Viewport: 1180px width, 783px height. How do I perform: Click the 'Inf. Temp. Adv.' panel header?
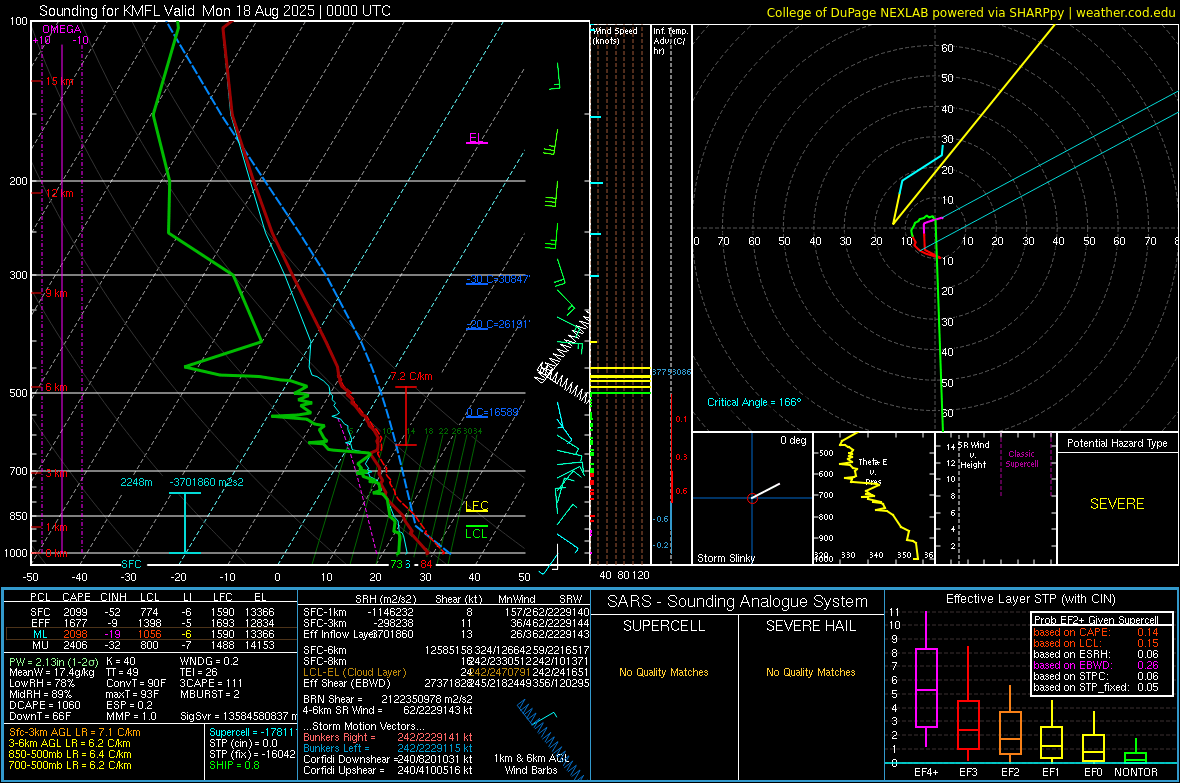click(x=670, y=41)
